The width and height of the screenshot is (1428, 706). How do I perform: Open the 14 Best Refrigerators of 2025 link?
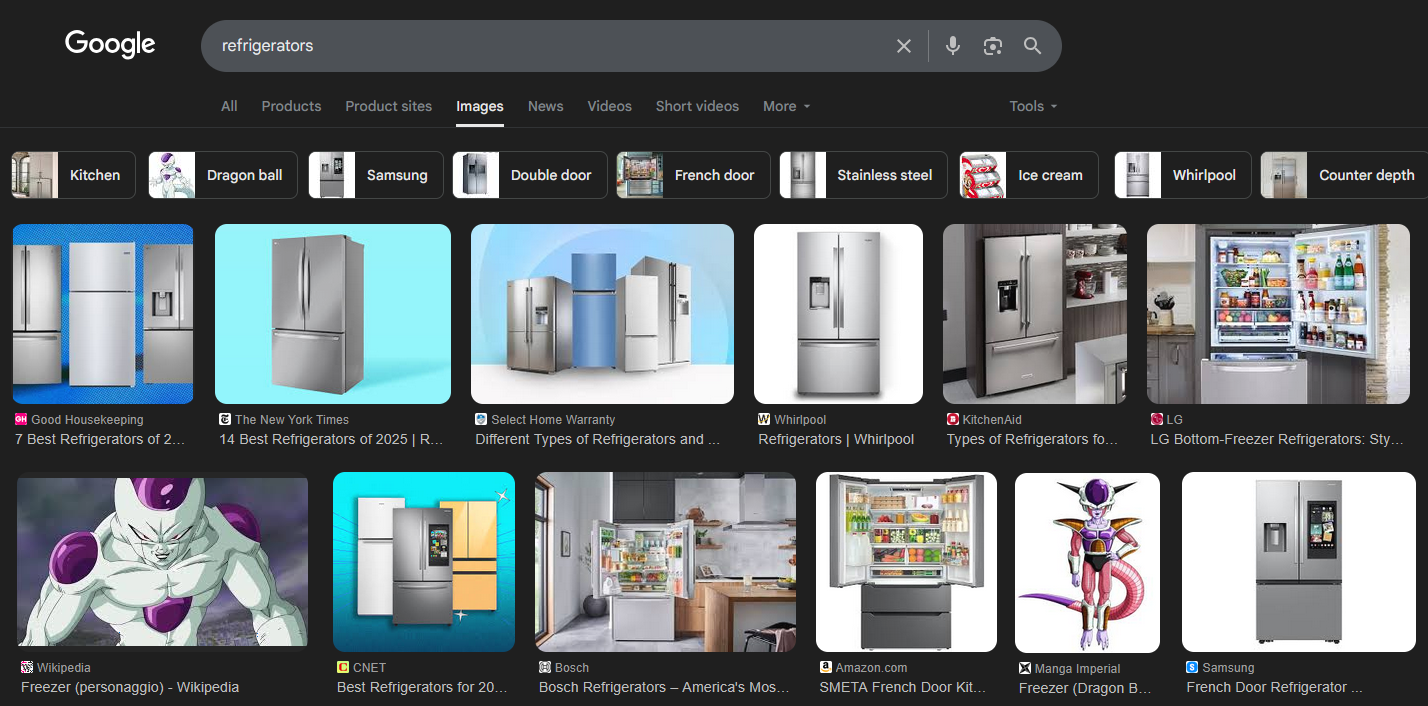(331, 439)
